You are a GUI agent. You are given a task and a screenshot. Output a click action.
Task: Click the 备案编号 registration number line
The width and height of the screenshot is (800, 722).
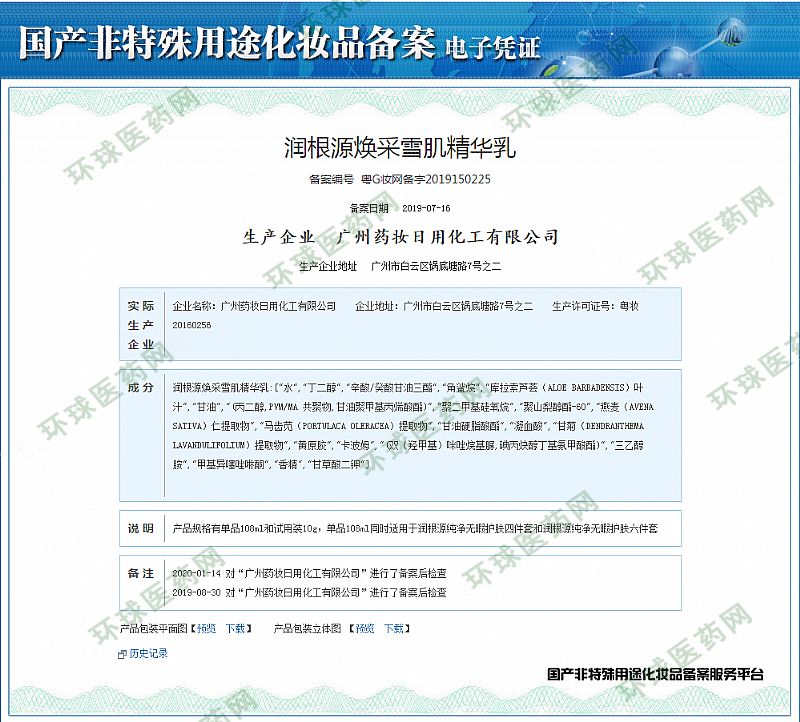[399, 180]
